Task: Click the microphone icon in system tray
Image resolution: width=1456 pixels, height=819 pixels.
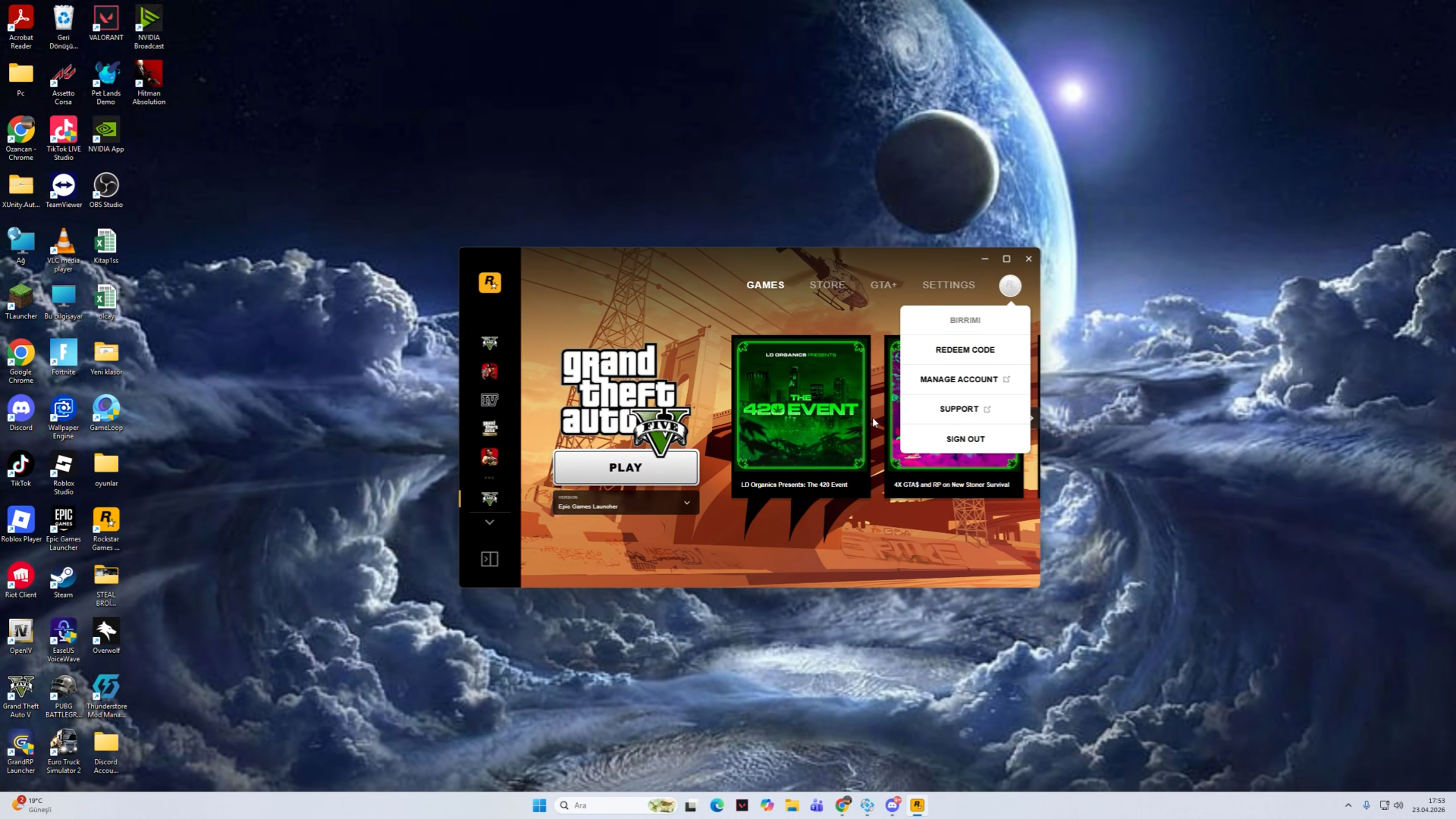Action: click(x=1367, y=805)
